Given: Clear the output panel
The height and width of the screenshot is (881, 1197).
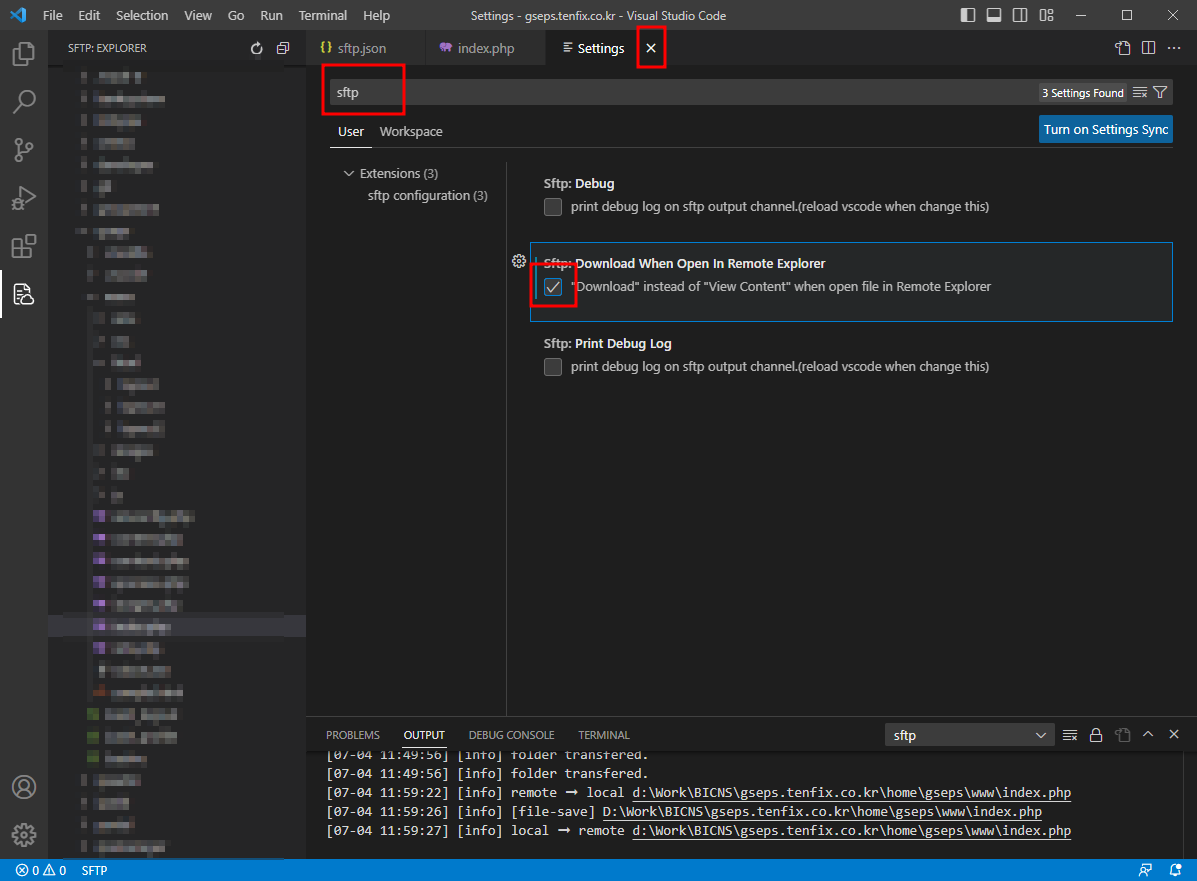Looking at the screenshot, I should (x=1070, y=735).
